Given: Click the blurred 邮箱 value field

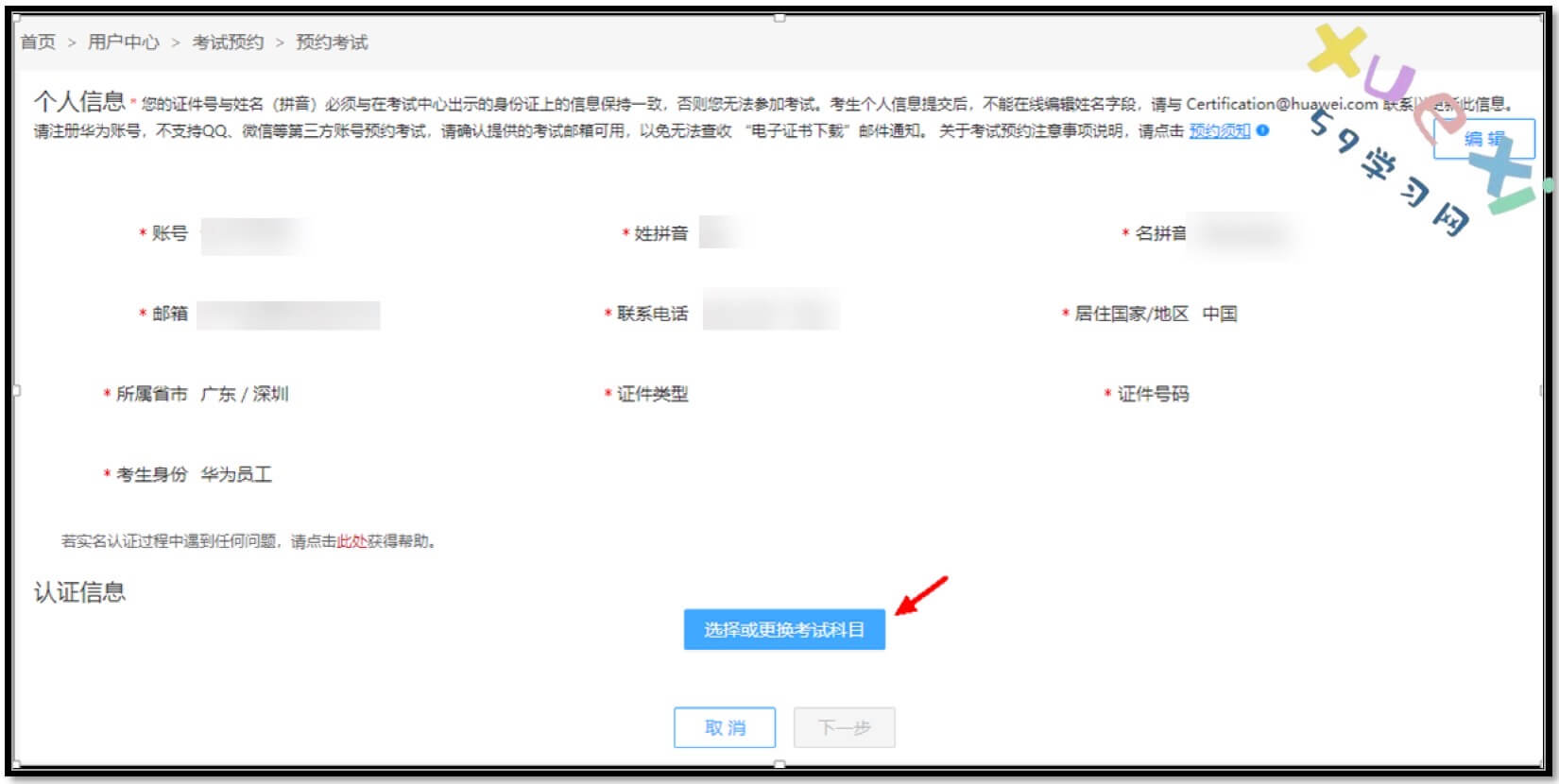Looking at the screenshot, I should 288,315.
